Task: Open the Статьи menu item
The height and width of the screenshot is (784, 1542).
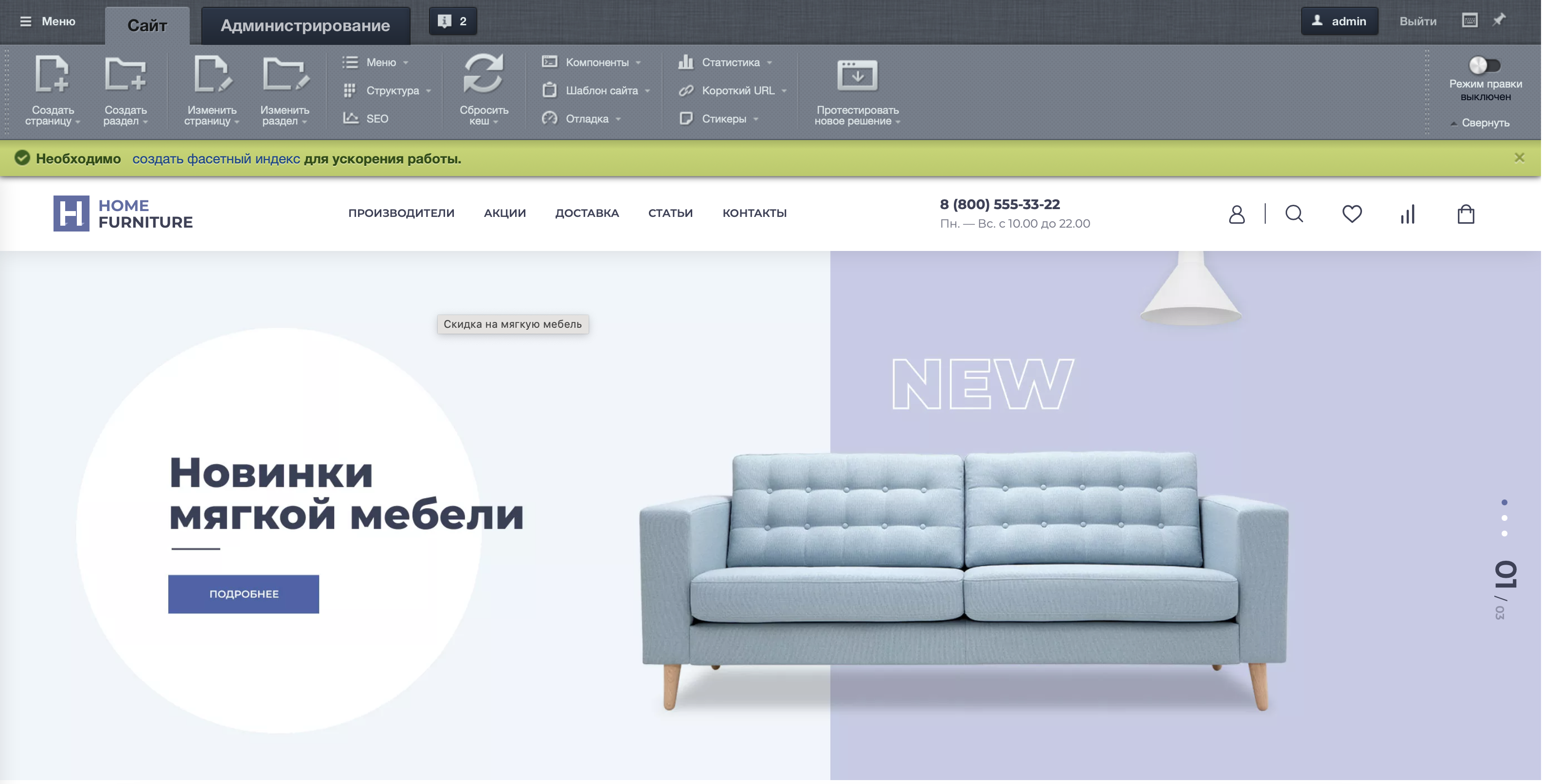Action: [670, 213]
